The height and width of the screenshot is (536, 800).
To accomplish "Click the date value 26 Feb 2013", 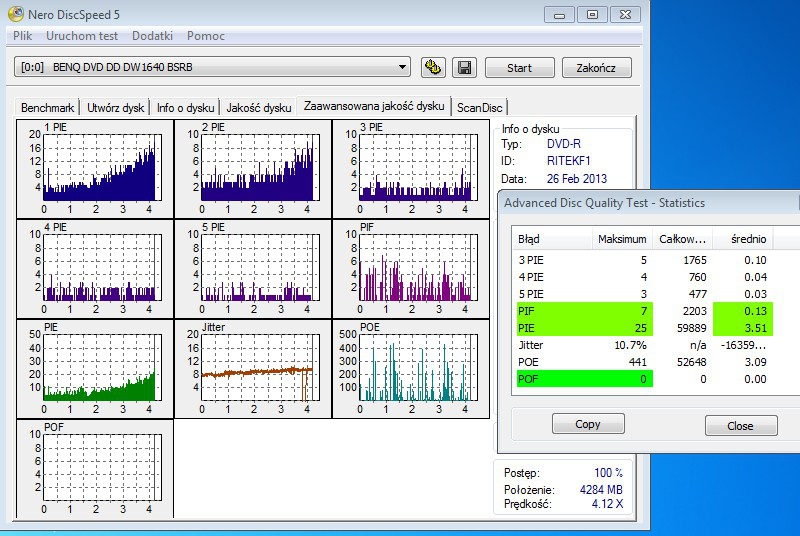I will point(577,179).
